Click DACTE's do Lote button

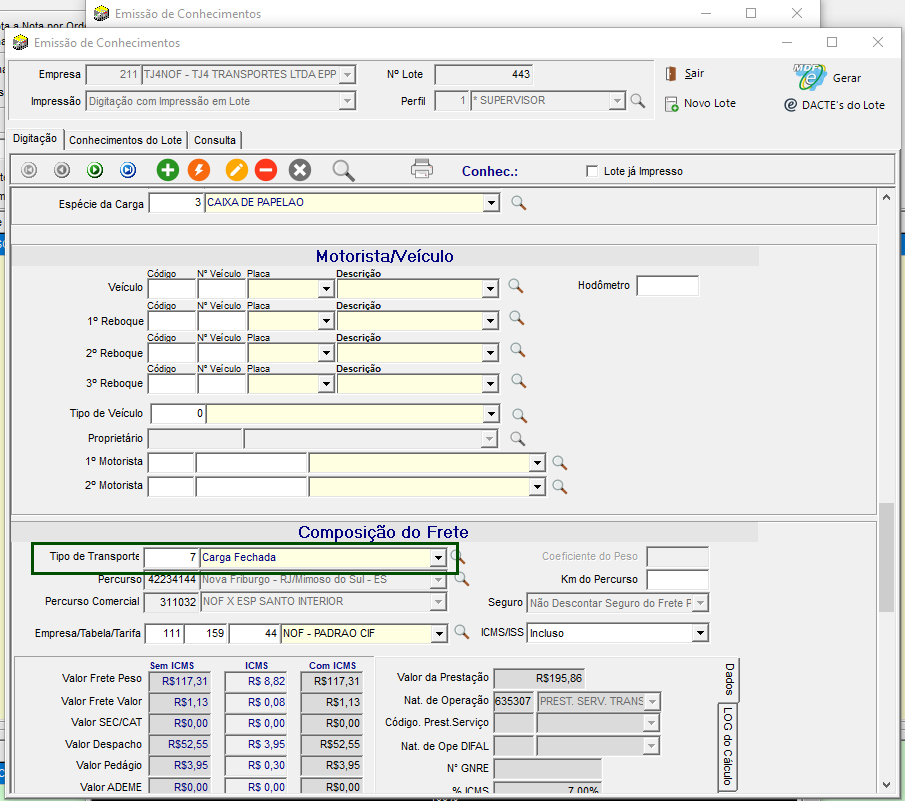click(x=835, y=105)
